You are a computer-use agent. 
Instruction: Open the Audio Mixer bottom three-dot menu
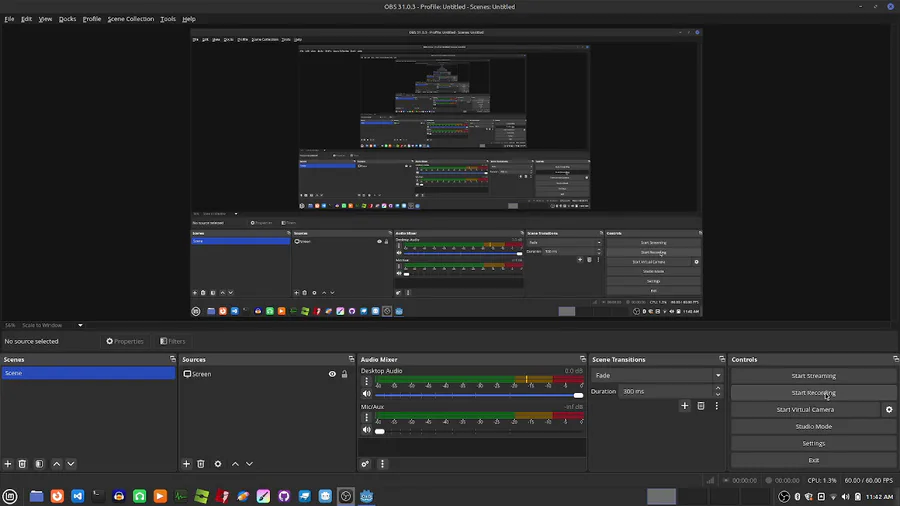tap(382, 464)
